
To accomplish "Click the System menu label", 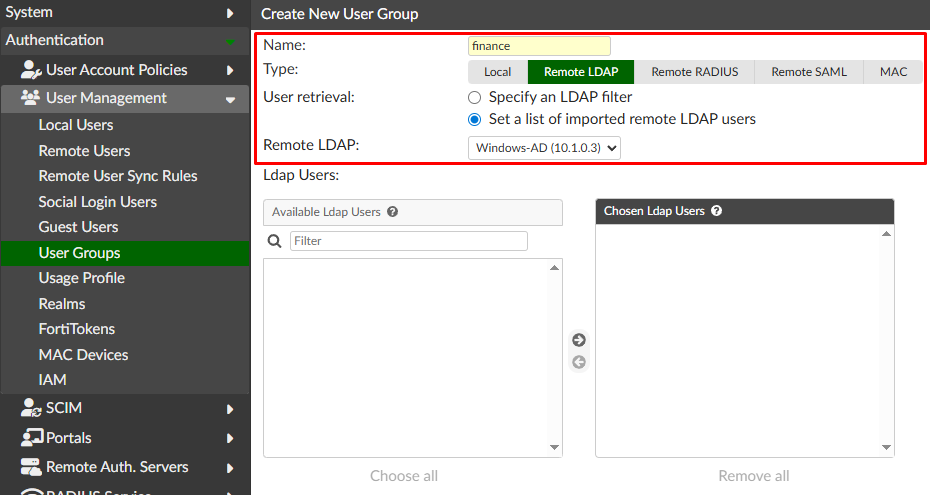I will click(29, 12).
